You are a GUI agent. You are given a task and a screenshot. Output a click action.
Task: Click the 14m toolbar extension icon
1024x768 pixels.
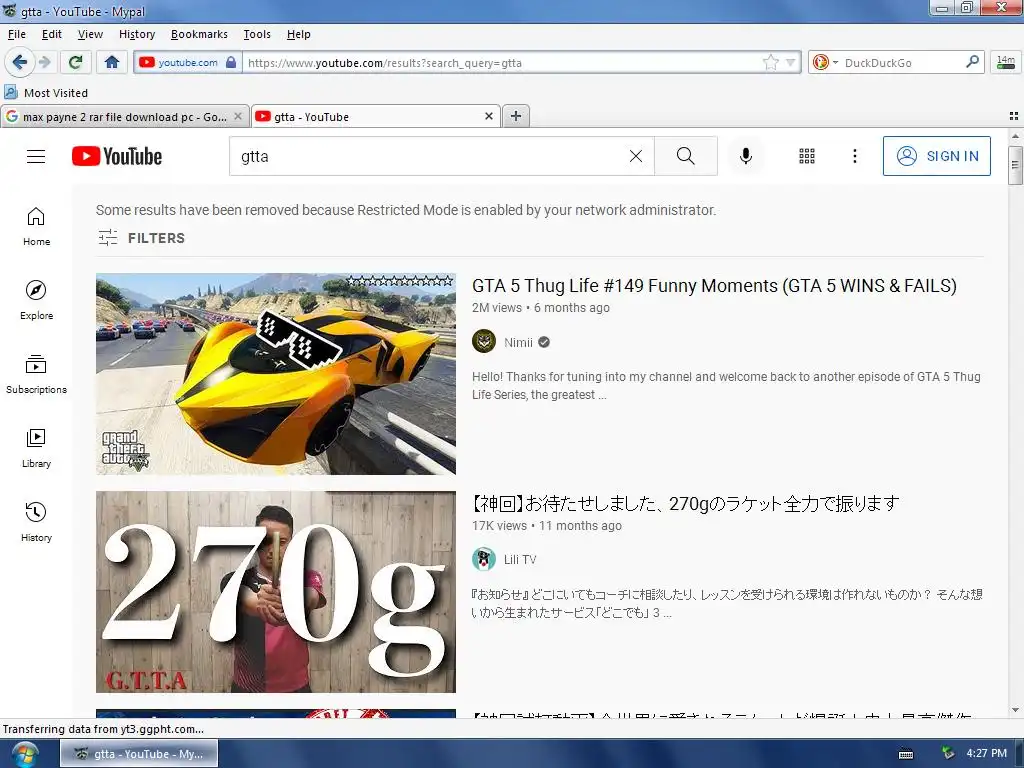[1006, 63]
